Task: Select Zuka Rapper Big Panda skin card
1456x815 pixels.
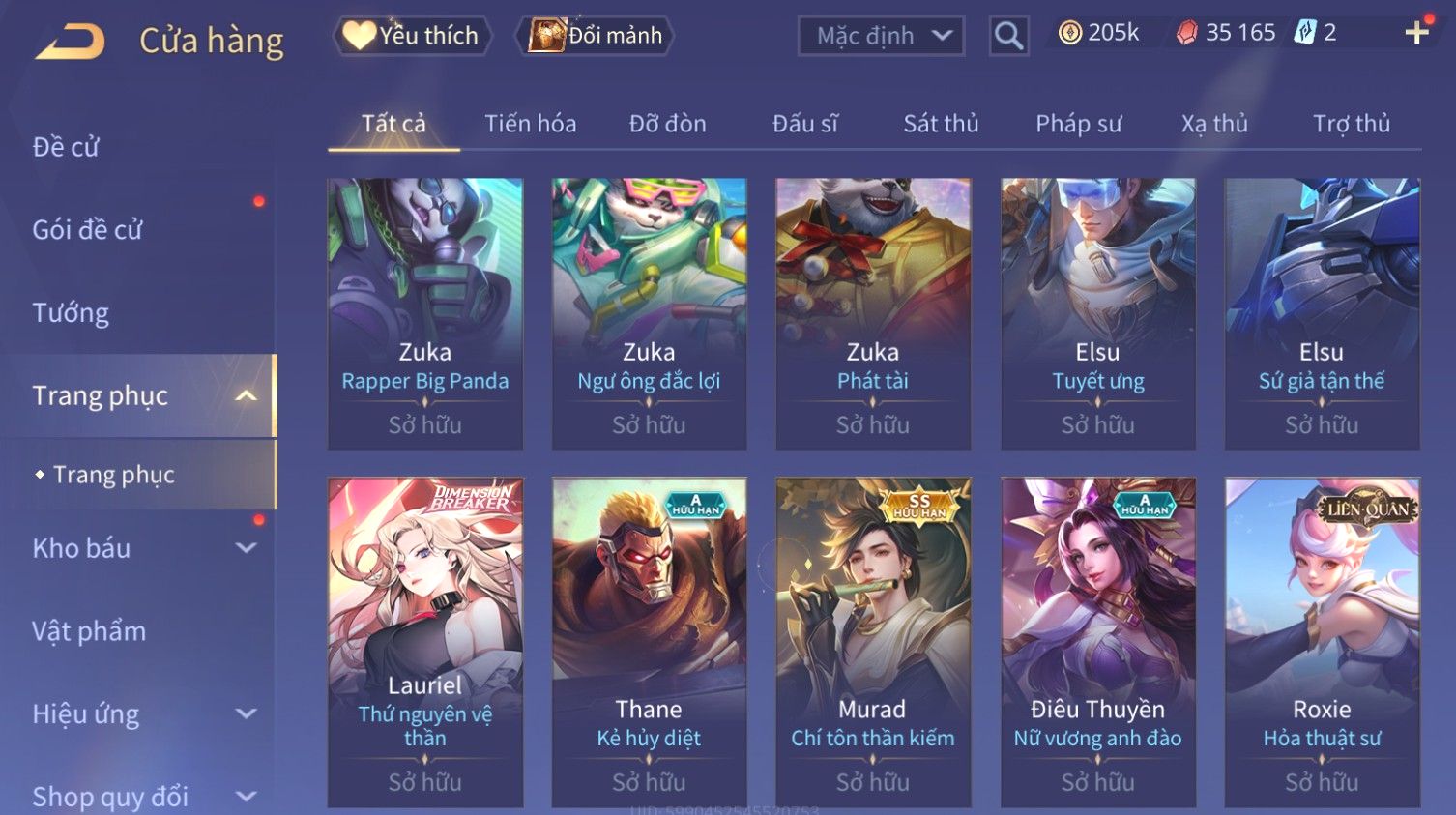Action: tap(425, 313)
